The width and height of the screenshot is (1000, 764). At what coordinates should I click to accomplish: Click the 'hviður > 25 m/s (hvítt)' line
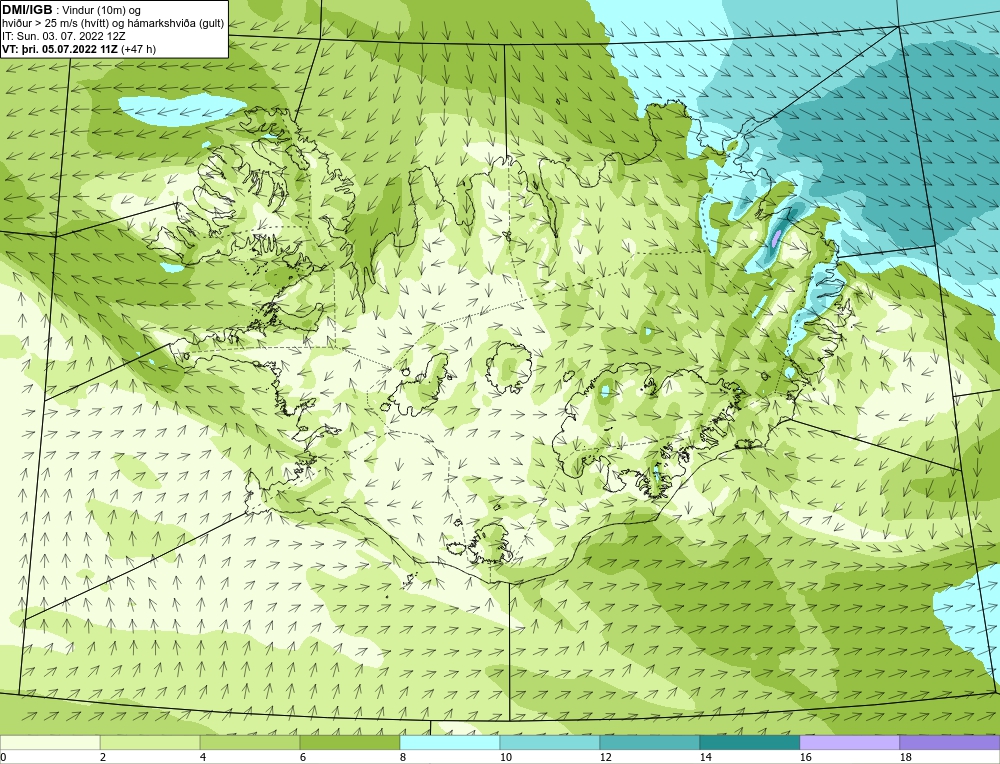point(57,24)
